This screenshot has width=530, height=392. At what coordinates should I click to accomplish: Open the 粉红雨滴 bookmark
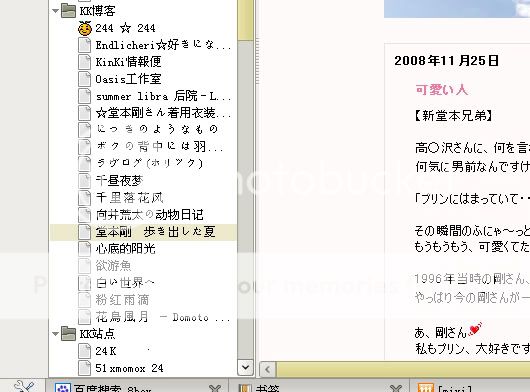coord(122,300)
